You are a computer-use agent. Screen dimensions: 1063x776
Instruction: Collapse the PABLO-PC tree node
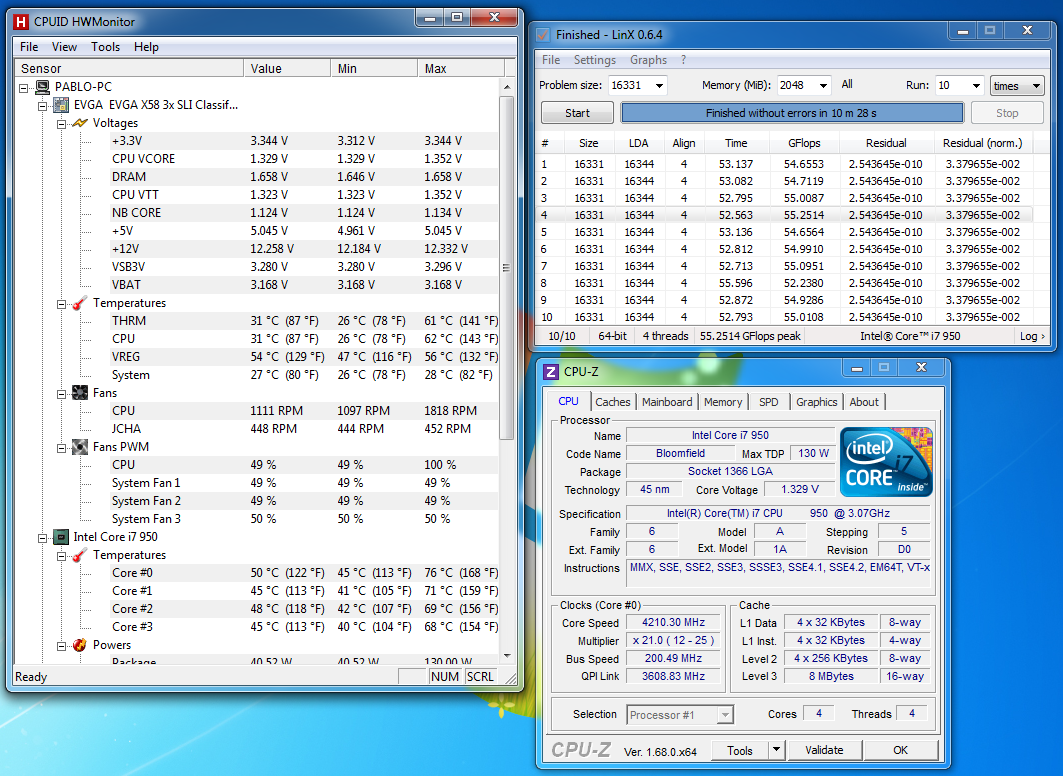pyautogui.click(x=24, y=87)
